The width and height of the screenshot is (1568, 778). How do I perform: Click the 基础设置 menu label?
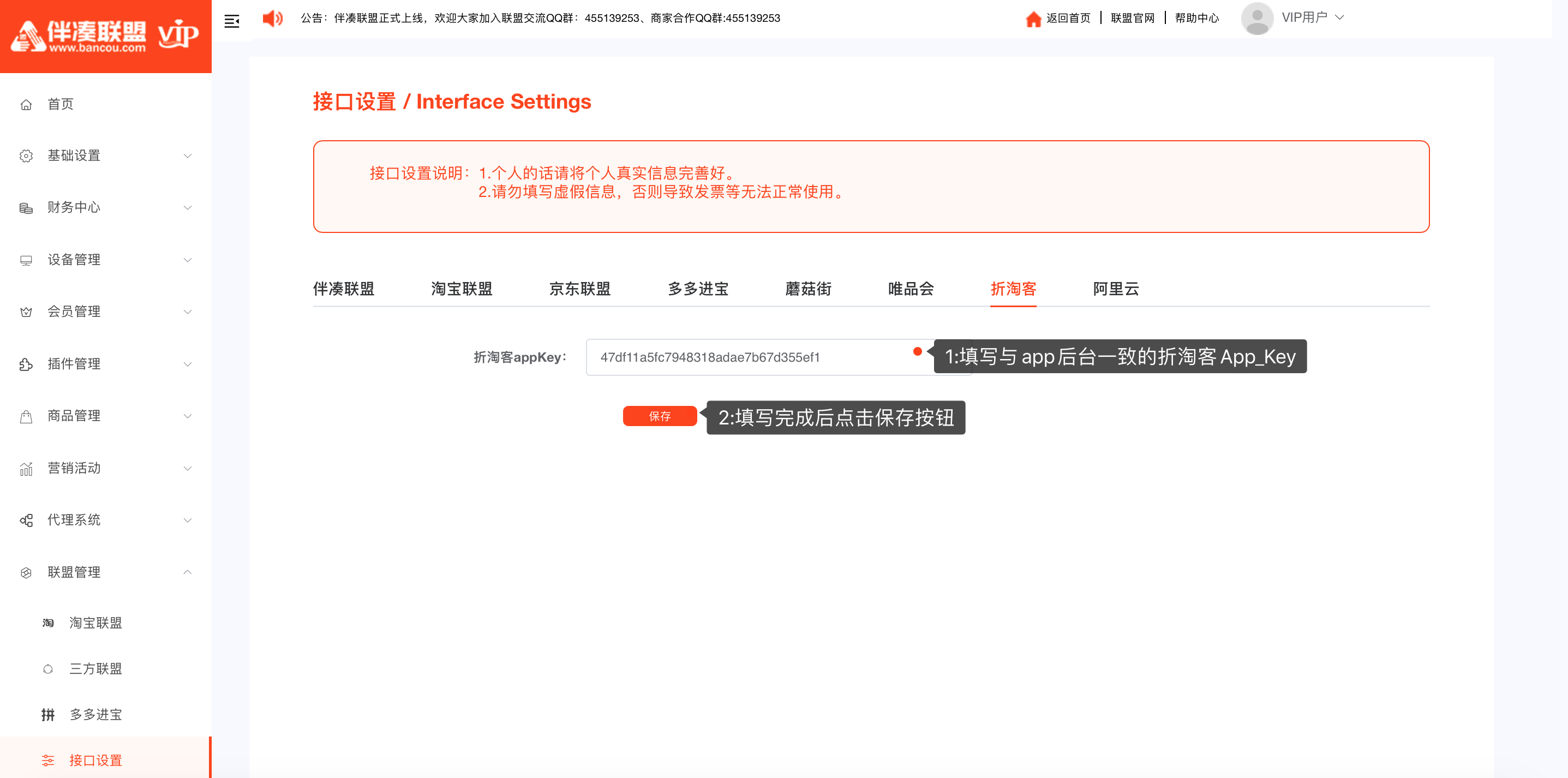[74, 156]
